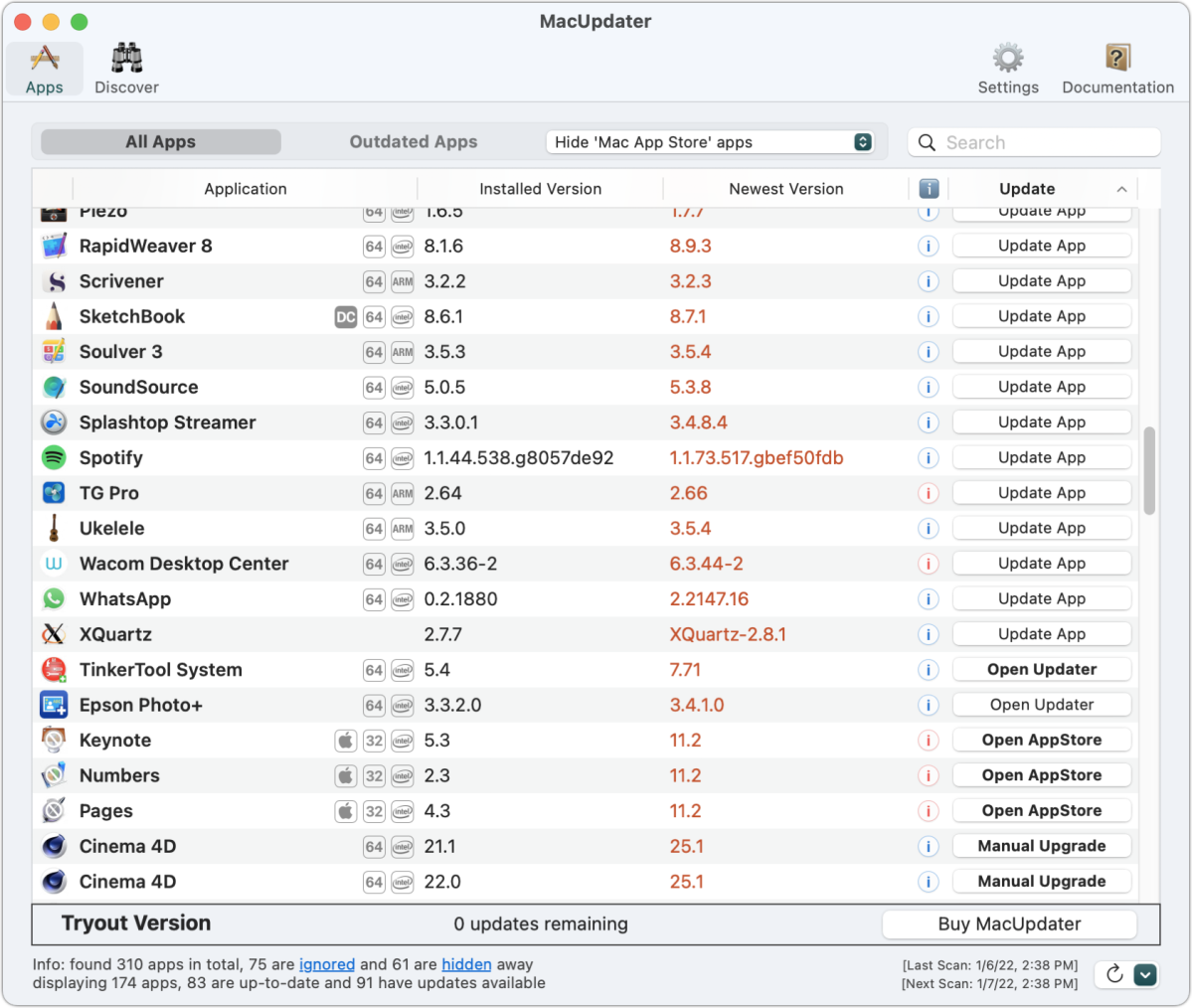Show red info icon for Pages
This screenshot has width=1192, height=1008.
tap(929, 811)
